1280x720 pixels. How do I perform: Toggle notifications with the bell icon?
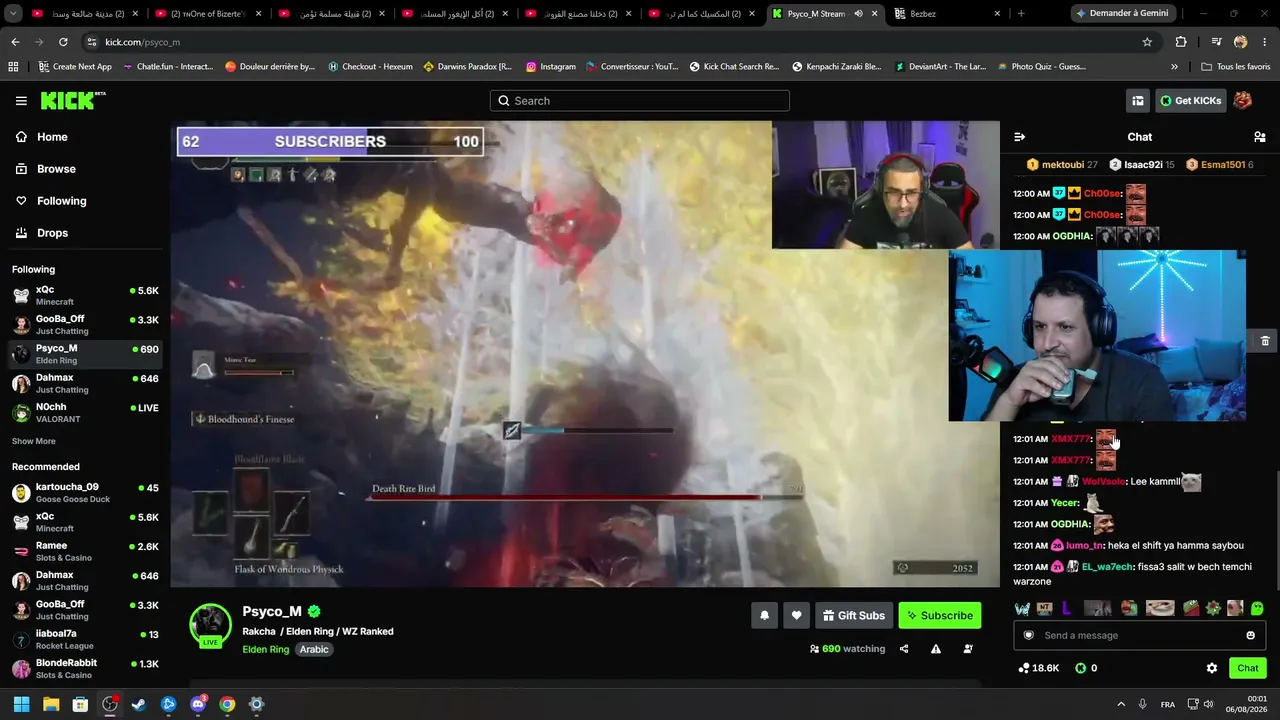click(x=765, y=616)
